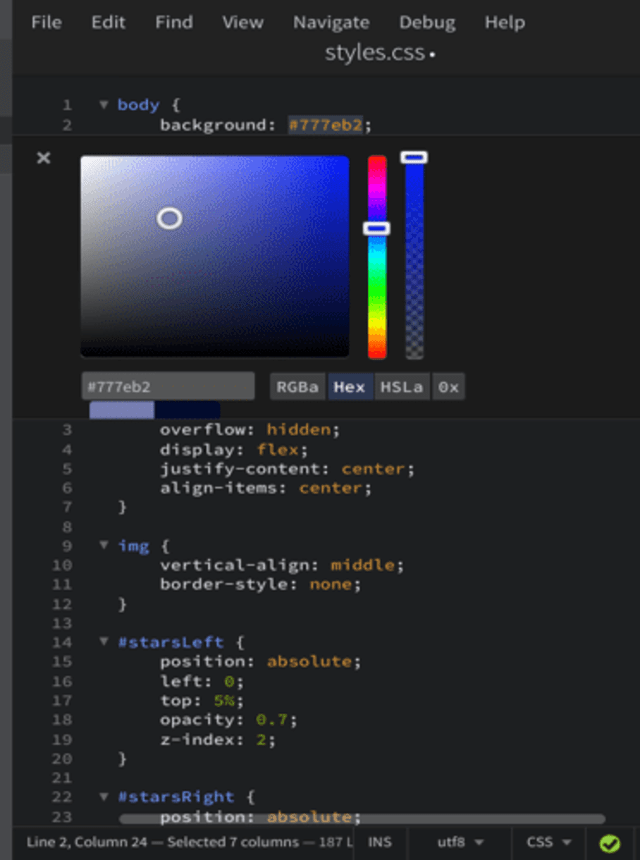Open the utf8 encoding dropdown
The width and height of the screenshot is (640, 860).
click(x=460, y=843)
